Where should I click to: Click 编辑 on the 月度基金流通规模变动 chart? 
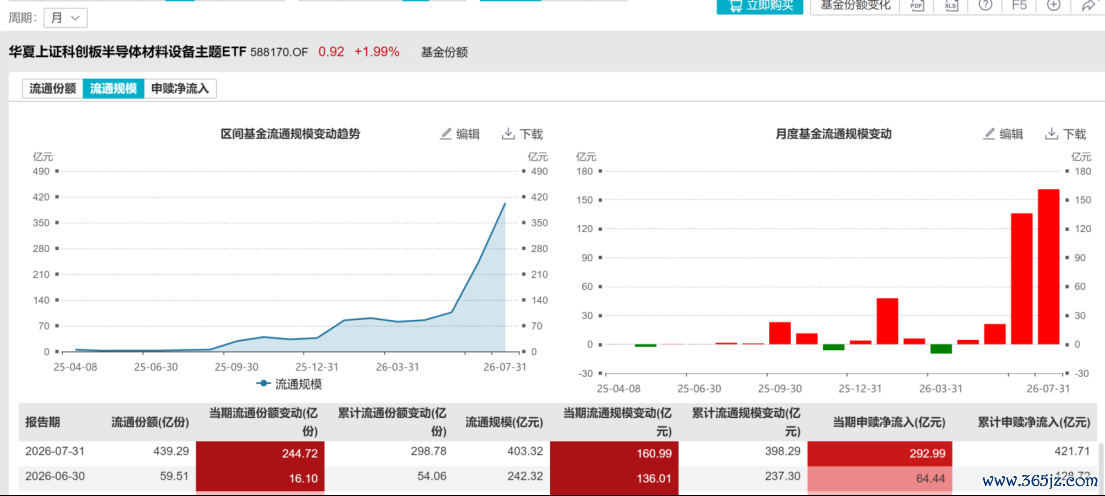1003,134
